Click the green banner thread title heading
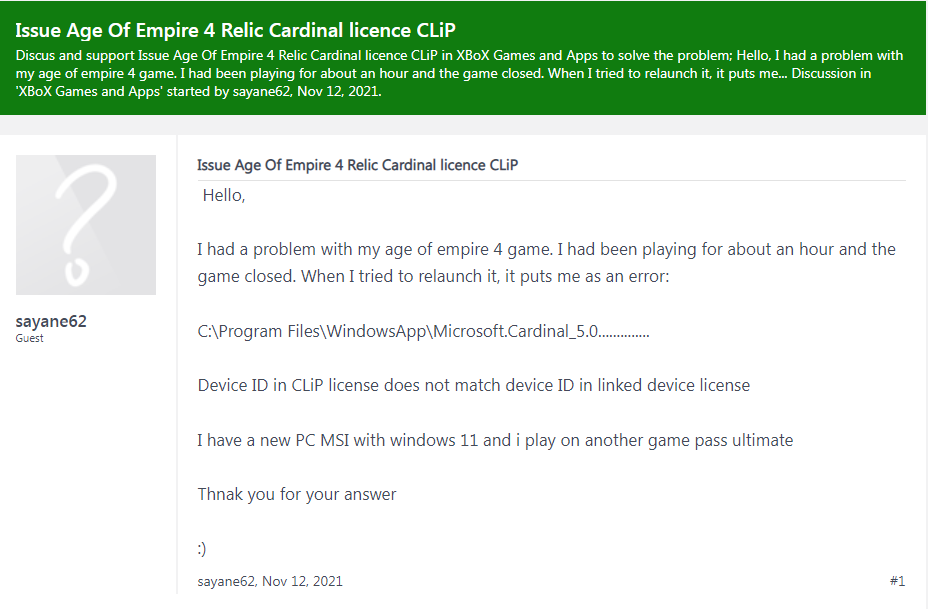Image resolution: width=928 pixels, height=609 pixels. click(236, 30)
